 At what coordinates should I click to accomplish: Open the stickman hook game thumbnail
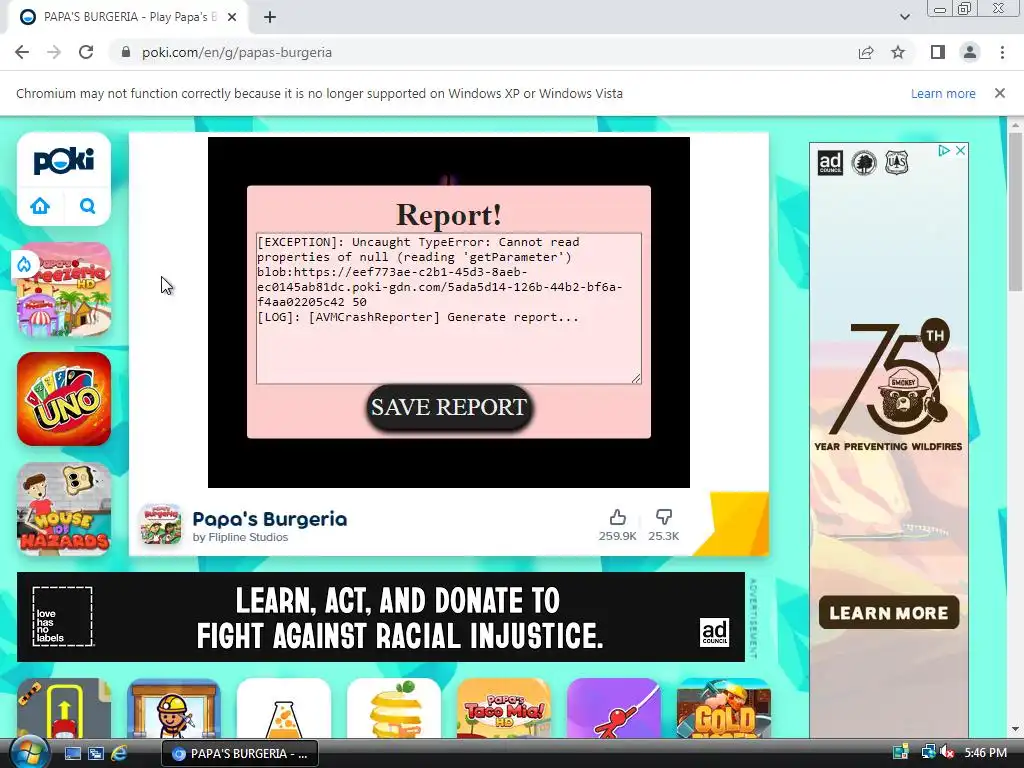(614, 709)
